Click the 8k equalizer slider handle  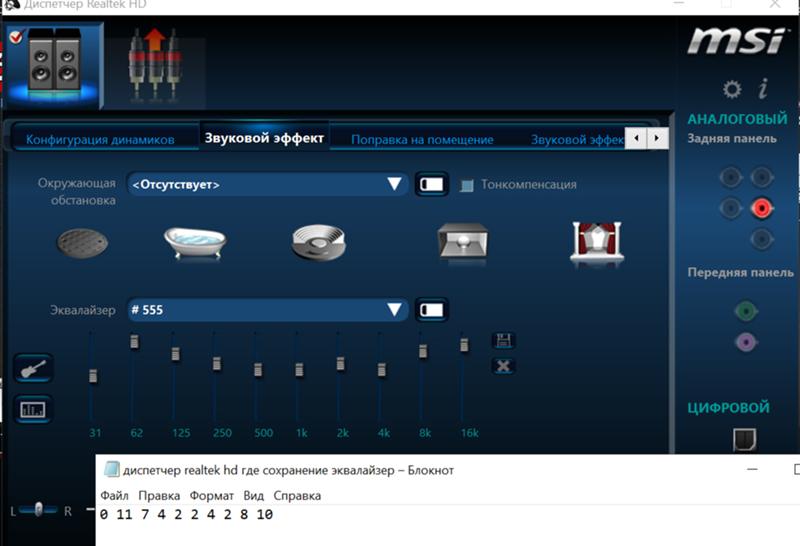[423, 351]
